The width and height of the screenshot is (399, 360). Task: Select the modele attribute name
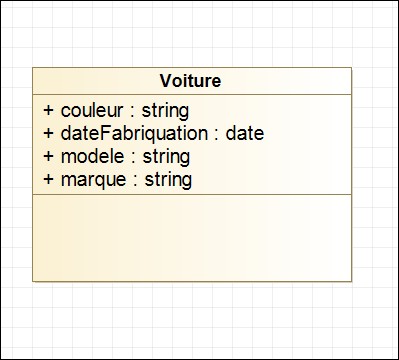[x=92, y=157]
